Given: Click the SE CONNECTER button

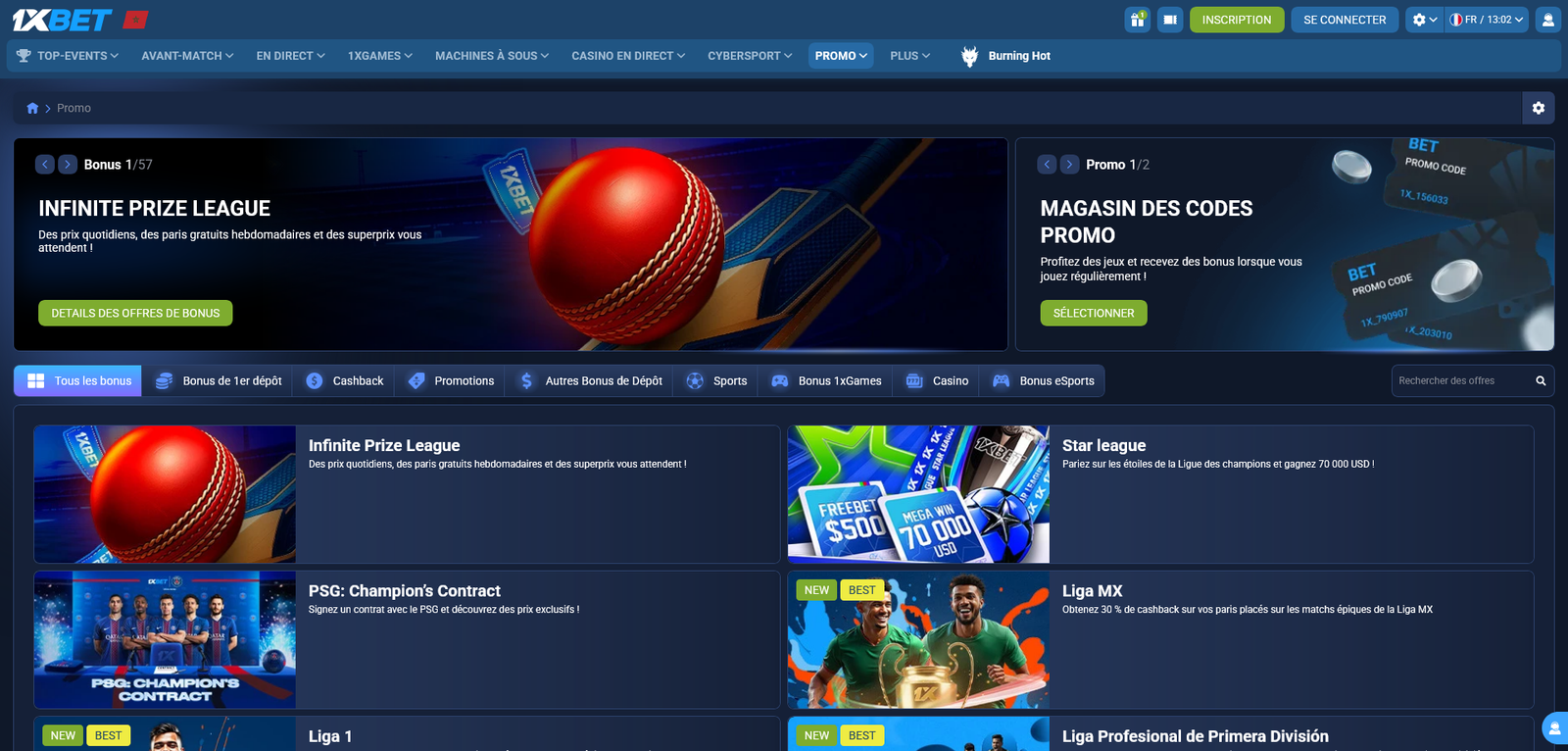Looking at the screenshot, I should tap(1345, 20).
